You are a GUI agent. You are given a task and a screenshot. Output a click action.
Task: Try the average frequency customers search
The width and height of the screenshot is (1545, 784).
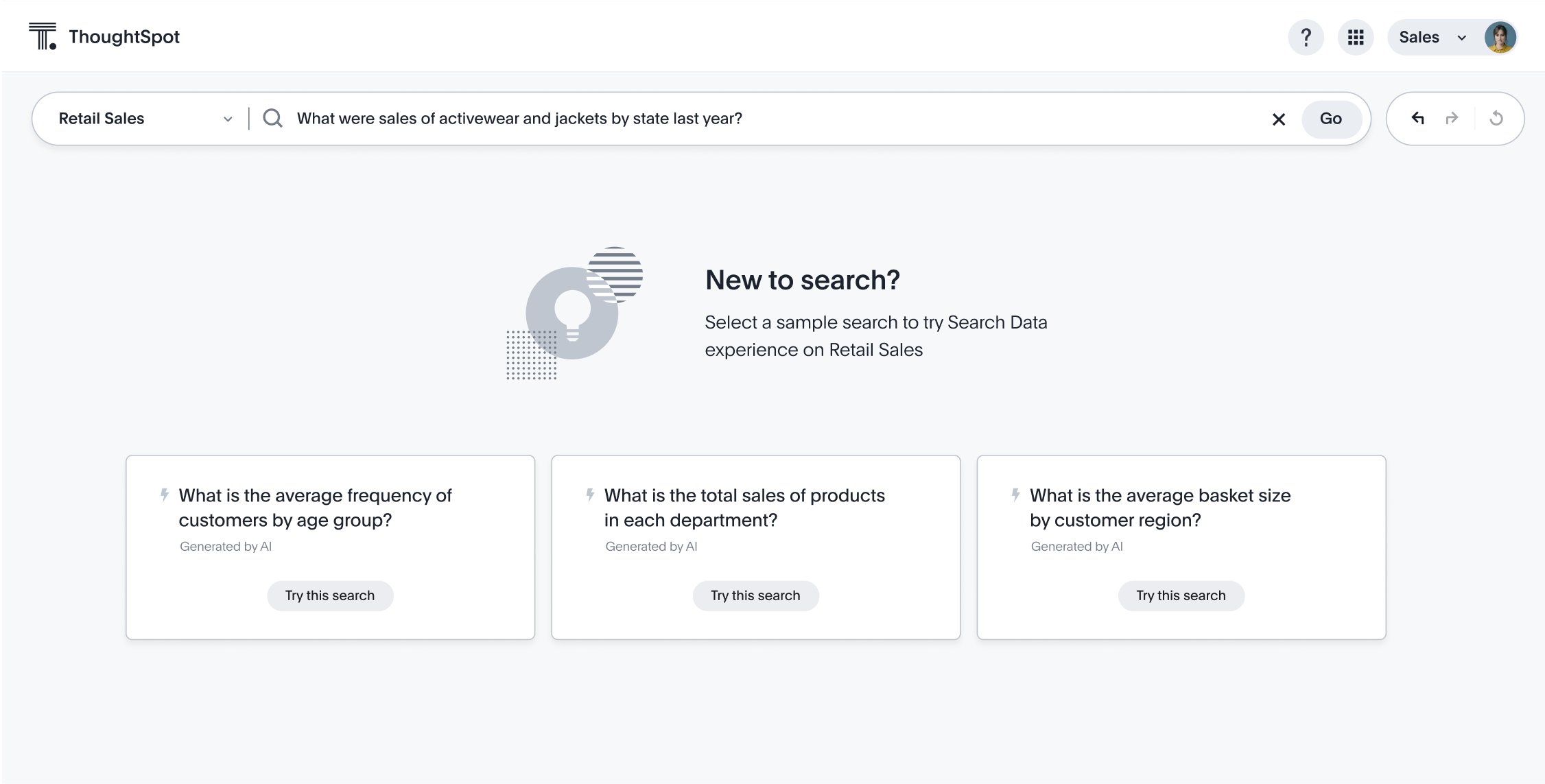[x=330, y=595]
